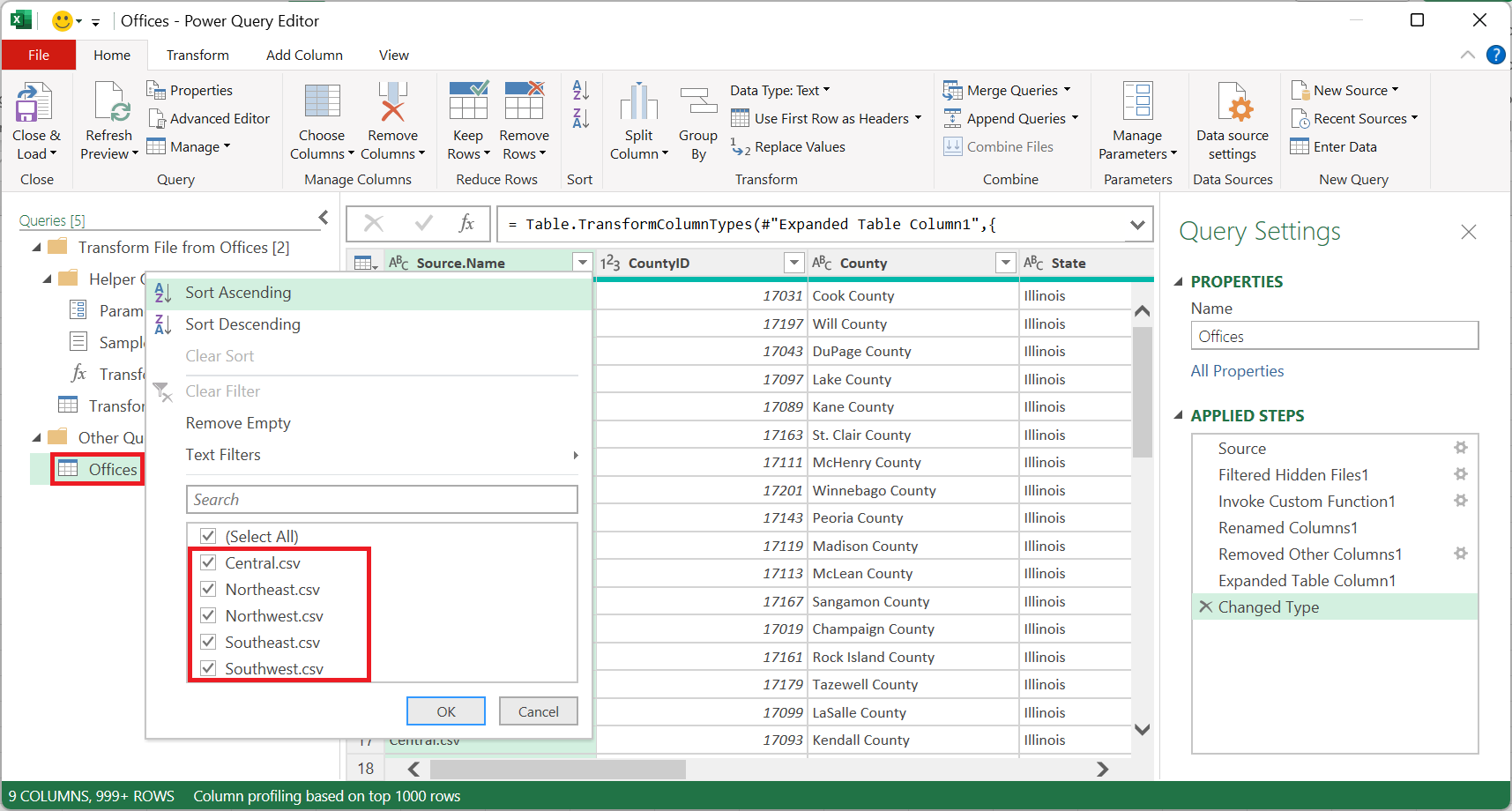Open gear for Invoke Custom Function1 step
Viewport: 1512px width, 811px height.
(1461, 501)
